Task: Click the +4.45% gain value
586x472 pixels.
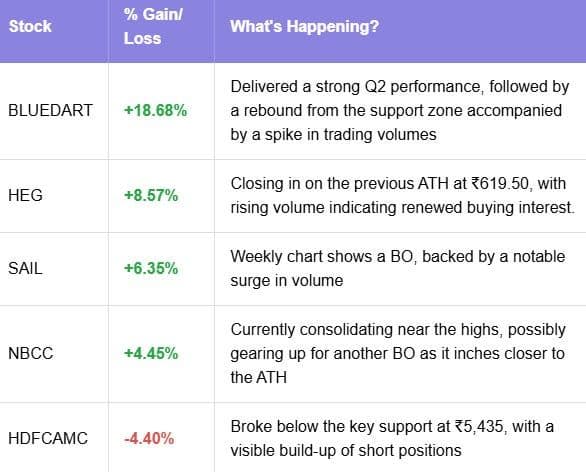Action: click(x=151, y=354)
